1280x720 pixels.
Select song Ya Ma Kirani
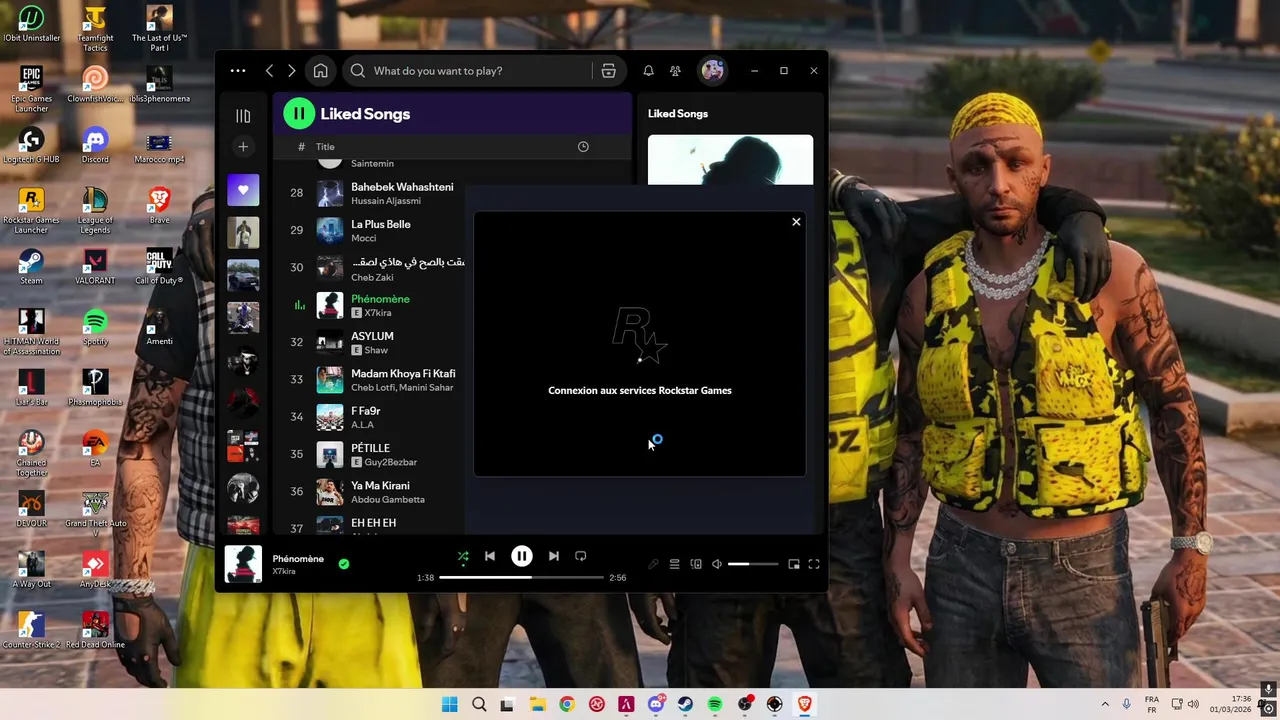point(380,485)
